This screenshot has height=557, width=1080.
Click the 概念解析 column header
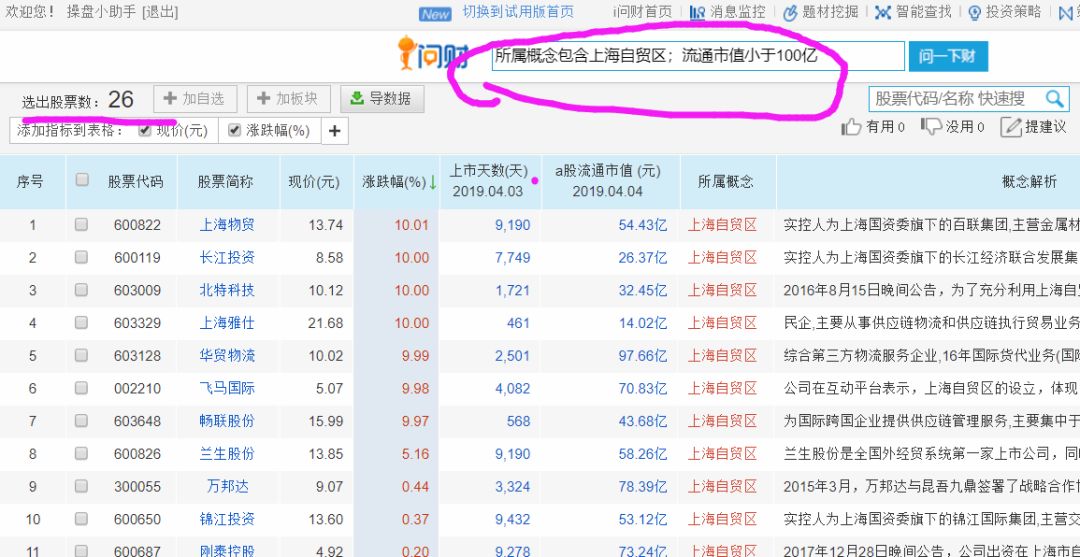coord(1029,182)
